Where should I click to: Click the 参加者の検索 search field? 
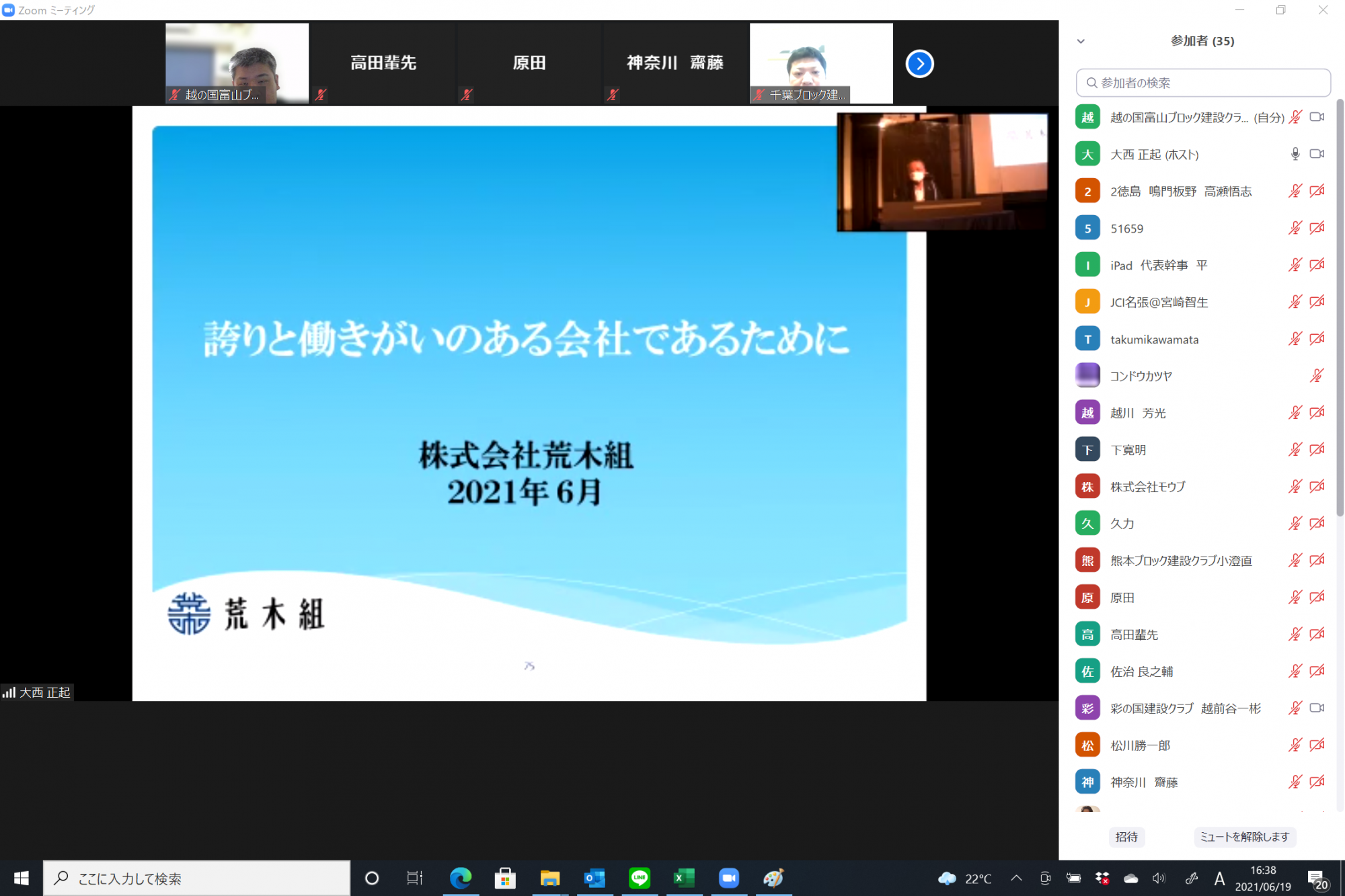click(x=1204, y=83)
